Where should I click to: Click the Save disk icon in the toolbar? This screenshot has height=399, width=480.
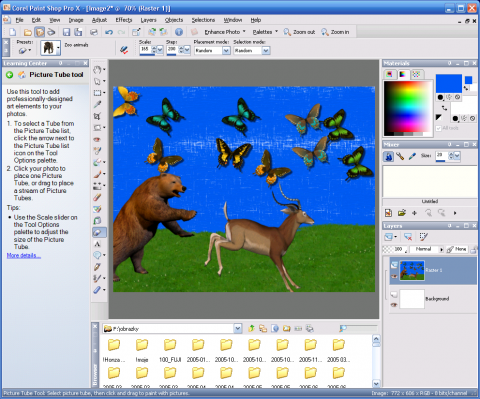[x=66, y=32]
